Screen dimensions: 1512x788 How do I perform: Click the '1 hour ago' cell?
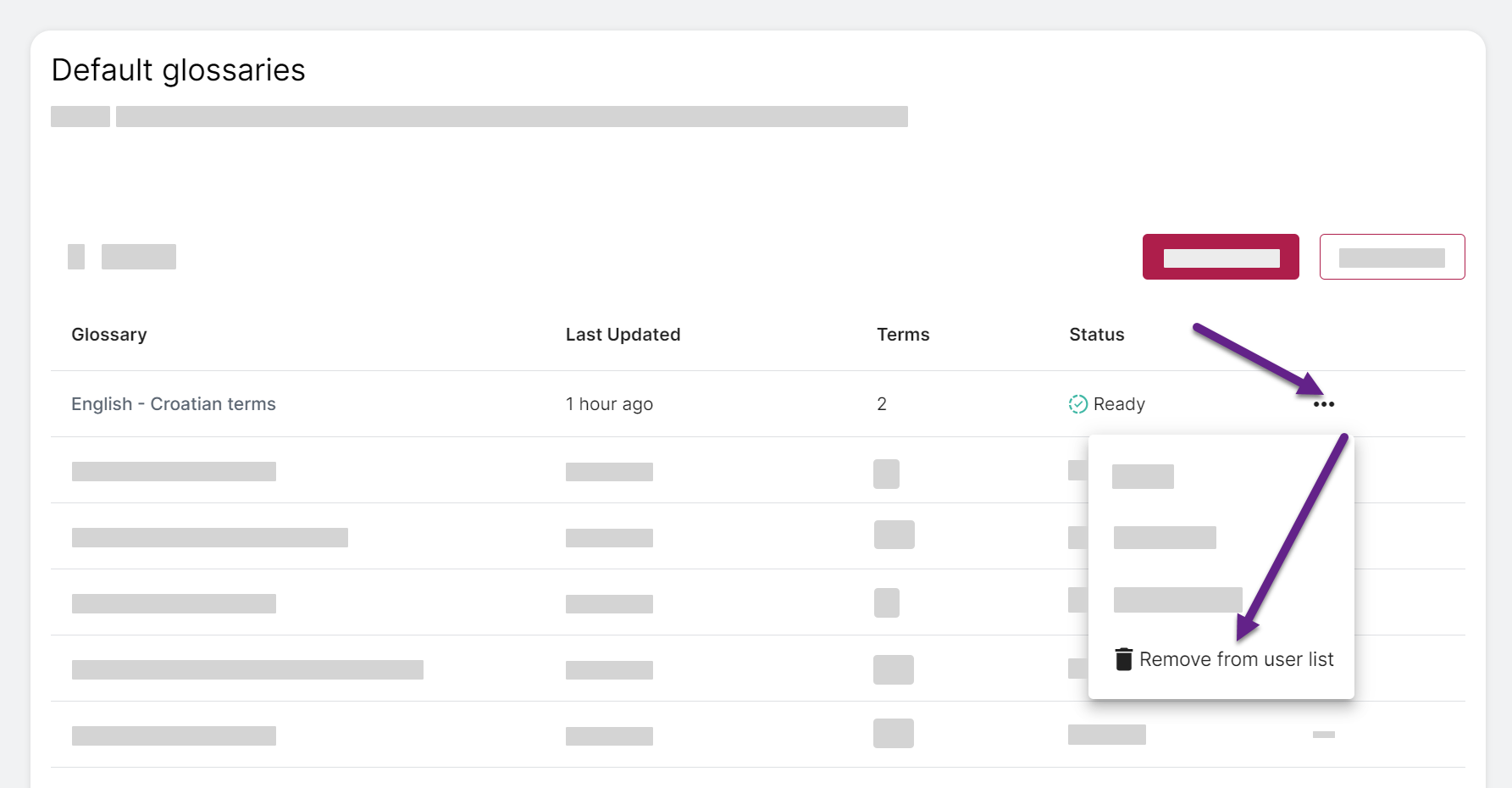click(x=609, y=404)
